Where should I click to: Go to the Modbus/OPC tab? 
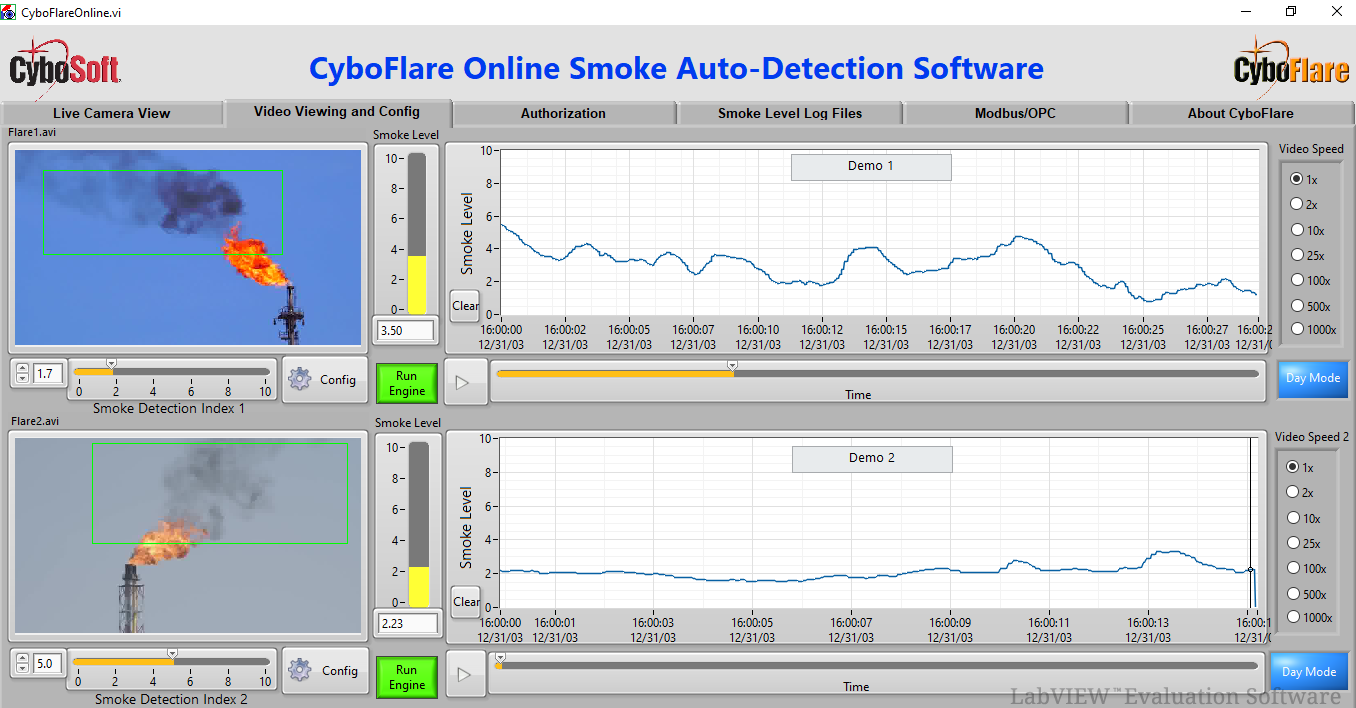click(1015, 113)
